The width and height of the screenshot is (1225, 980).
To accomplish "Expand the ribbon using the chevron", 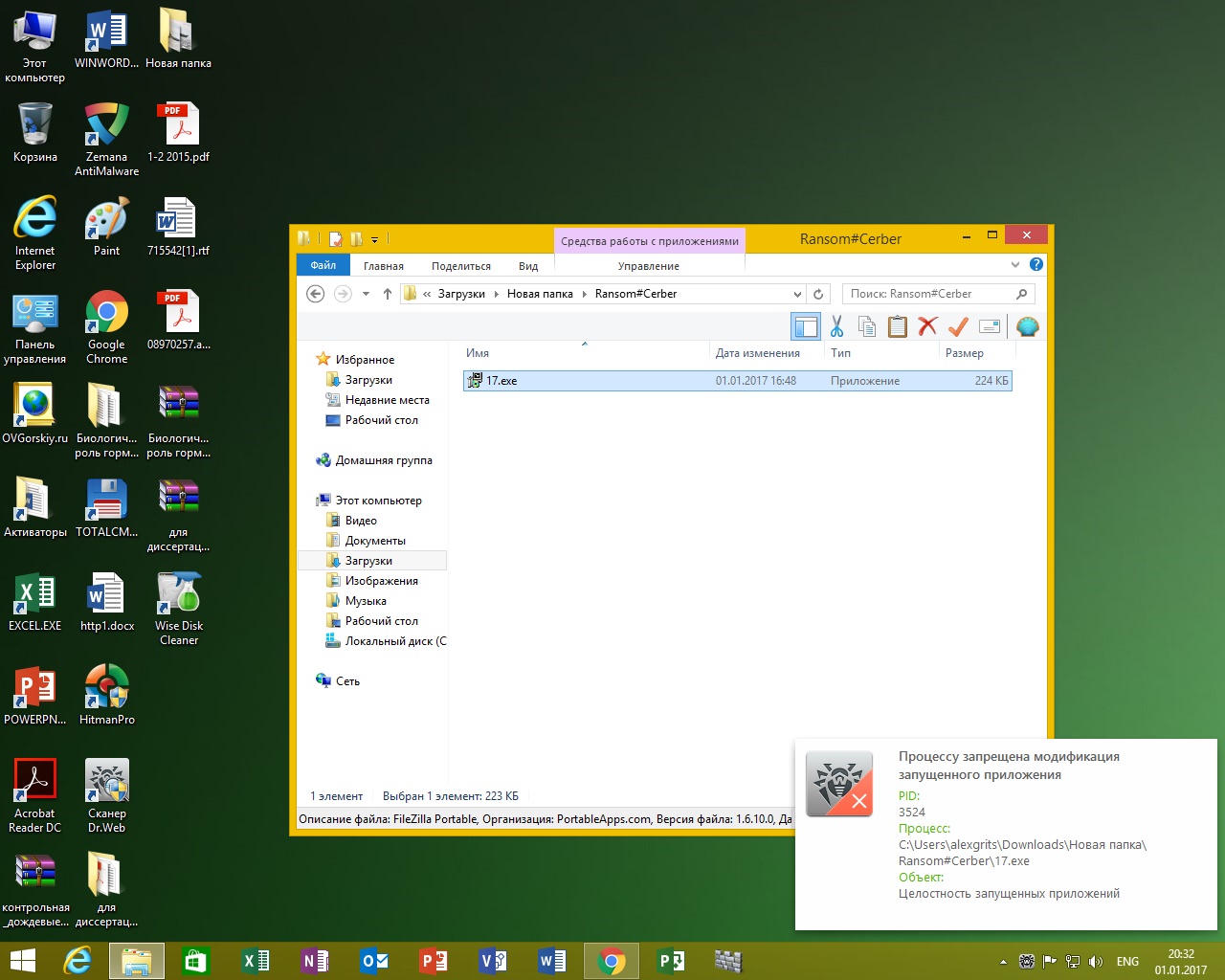I will point(1015,265).
